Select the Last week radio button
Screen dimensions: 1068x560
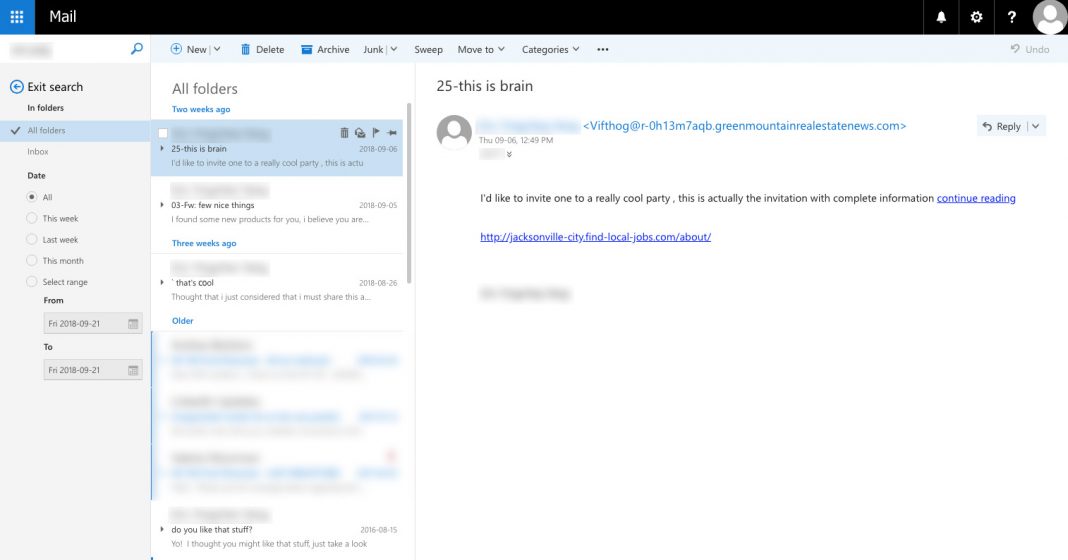pyautogui.click(x=31, y=239)
